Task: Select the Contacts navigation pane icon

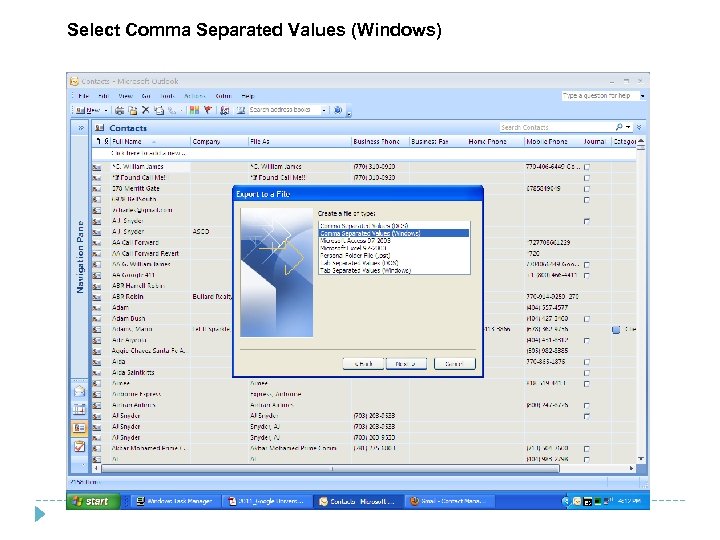Action: [x=79, y=428]
